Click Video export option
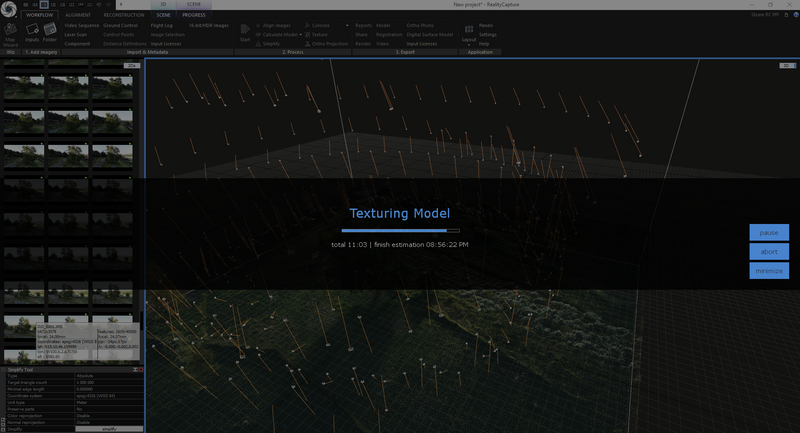Viewport: 800px width, 433px height. point(382,44)
